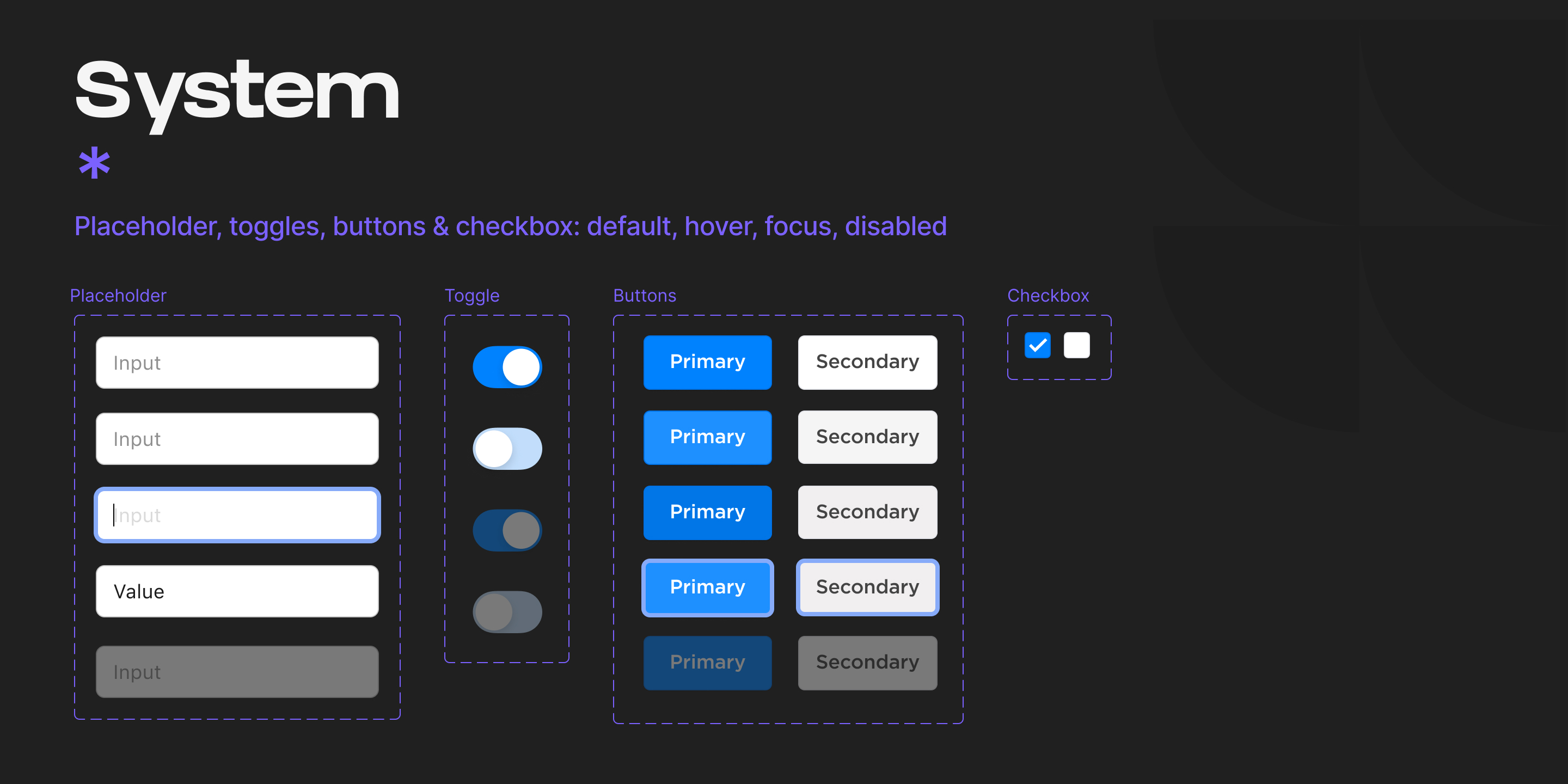Click the default Primary button
Image resolution: width=1568 pixels, height=784 pixels.
[707, 362]
